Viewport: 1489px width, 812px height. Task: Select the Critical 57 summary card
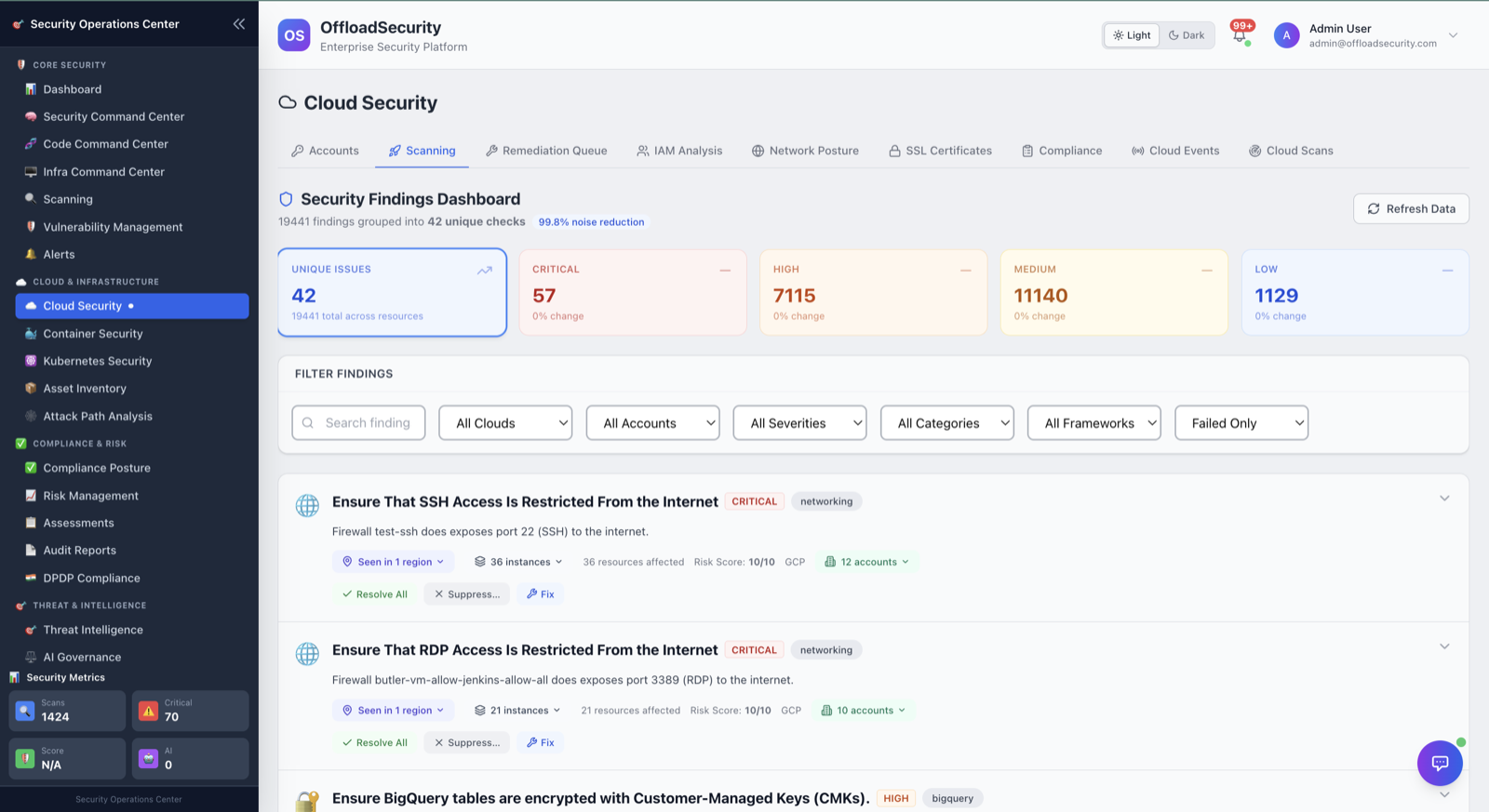(x=633, y=292)
